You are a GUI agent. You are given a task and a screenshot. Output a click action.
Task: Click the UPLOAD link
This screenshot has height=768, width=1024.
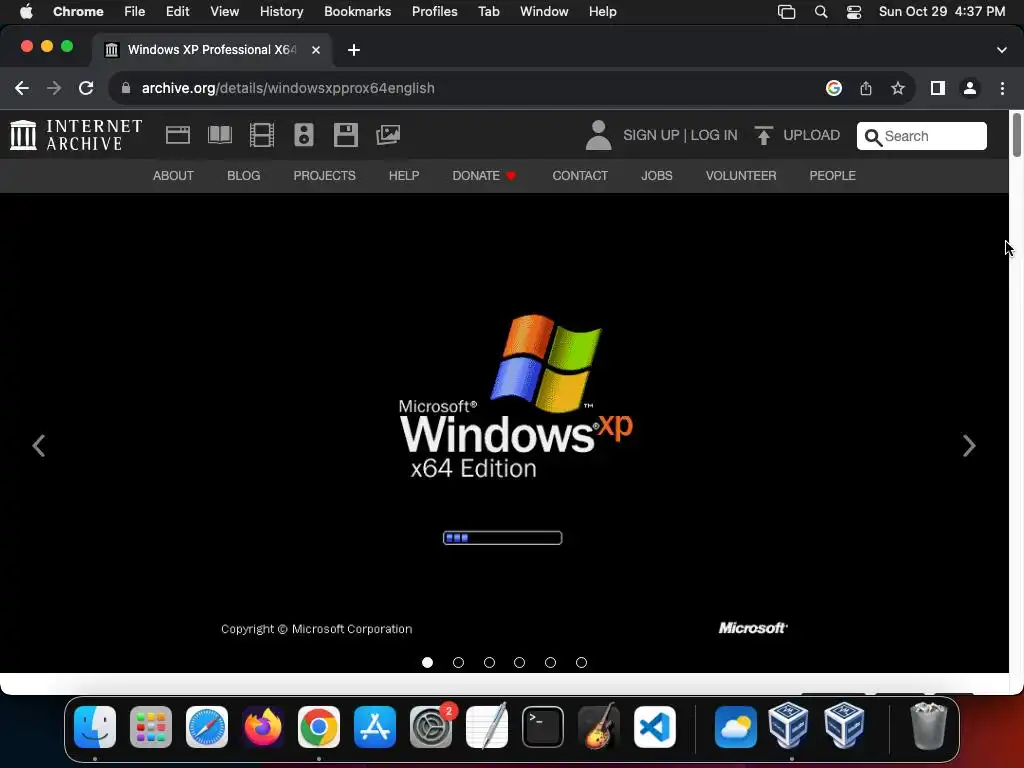[812, 135]
